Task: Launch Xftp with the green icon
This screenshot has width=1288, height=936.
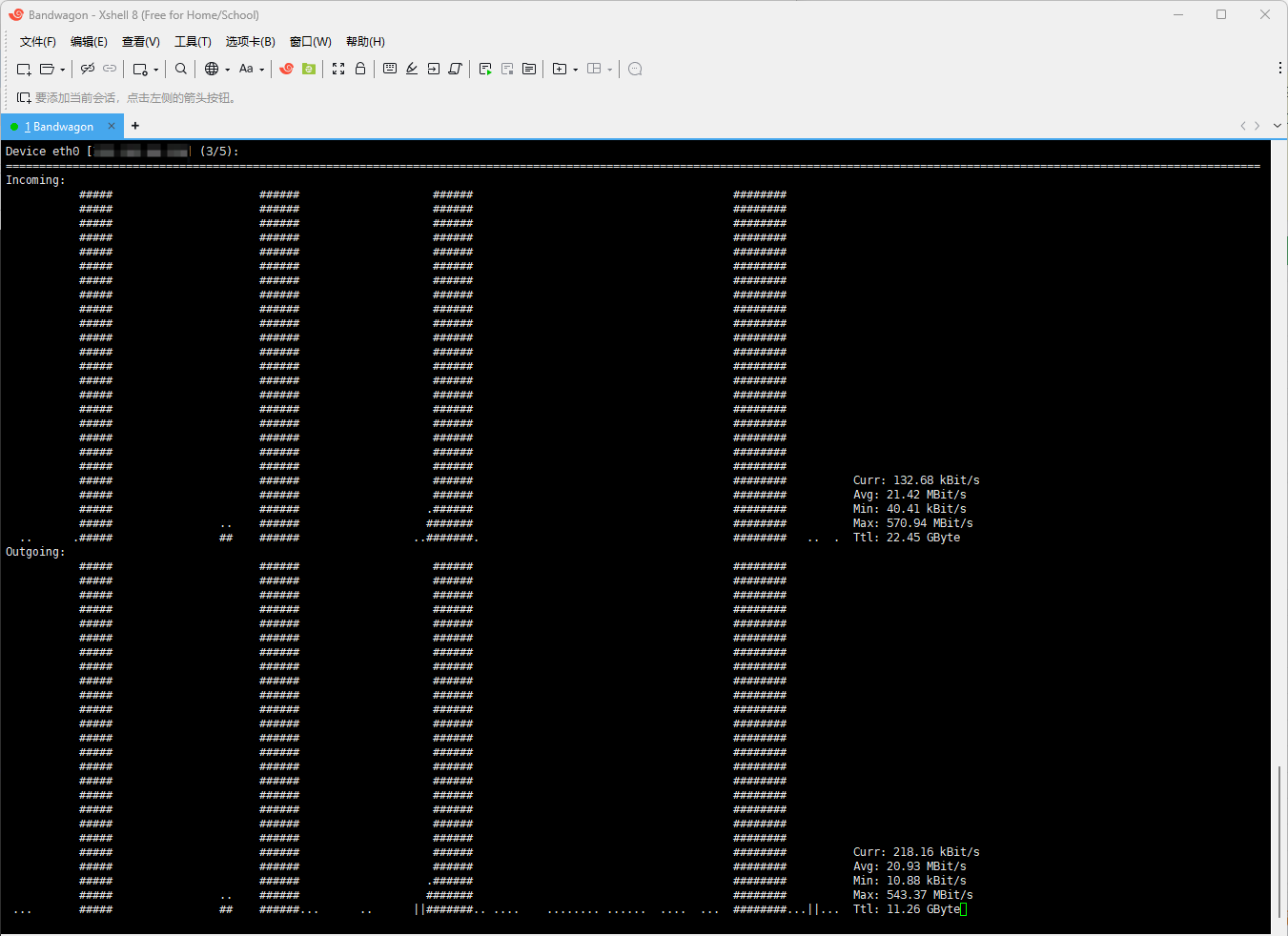Action: pos(309,69)
